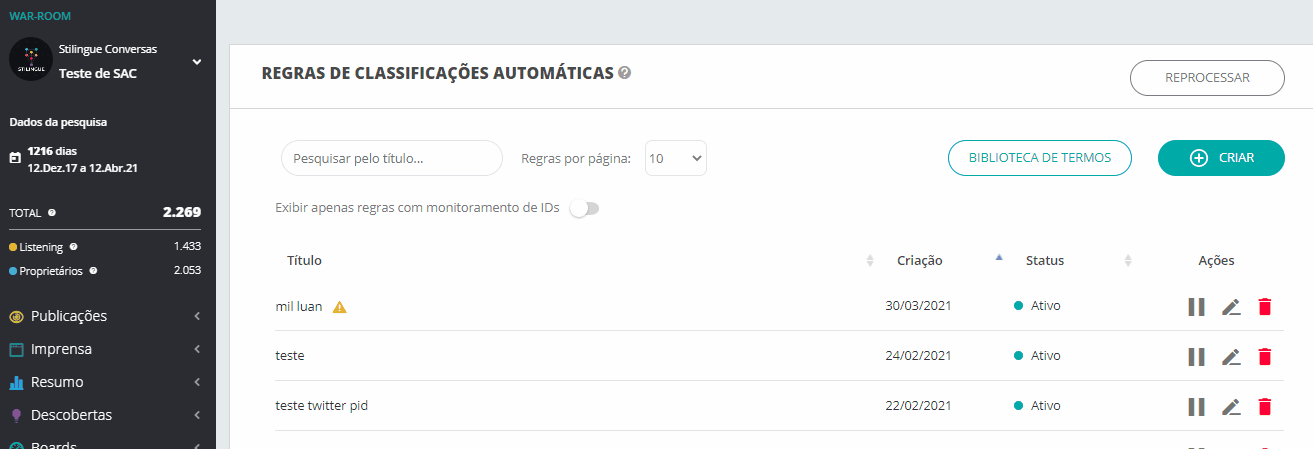This screenshot has height=449, width=1313.
Task: Click the REPROCESSAR button
Action: pos(1207,78)
